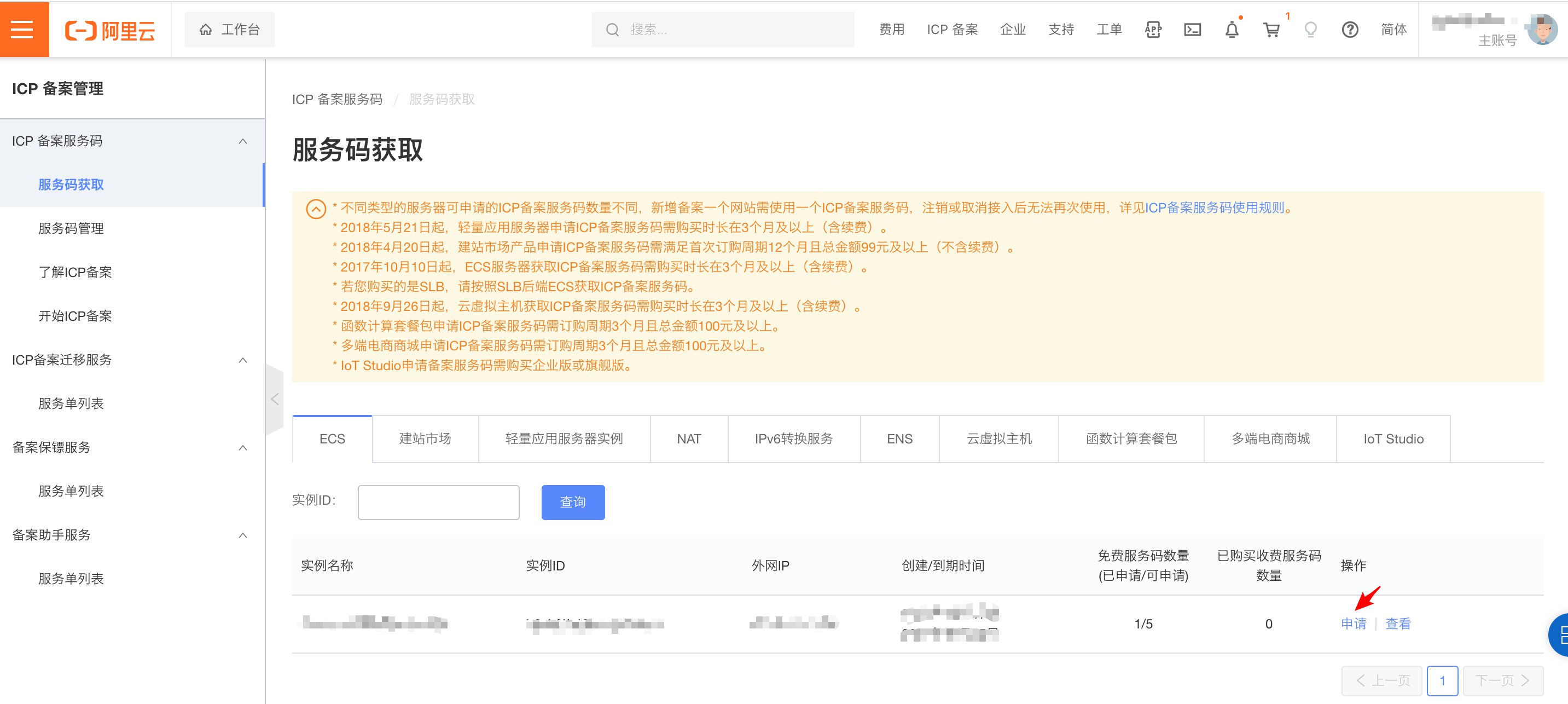1568x704 pixels.
Task: Click the 实例名称 column header
Action: 327,565
